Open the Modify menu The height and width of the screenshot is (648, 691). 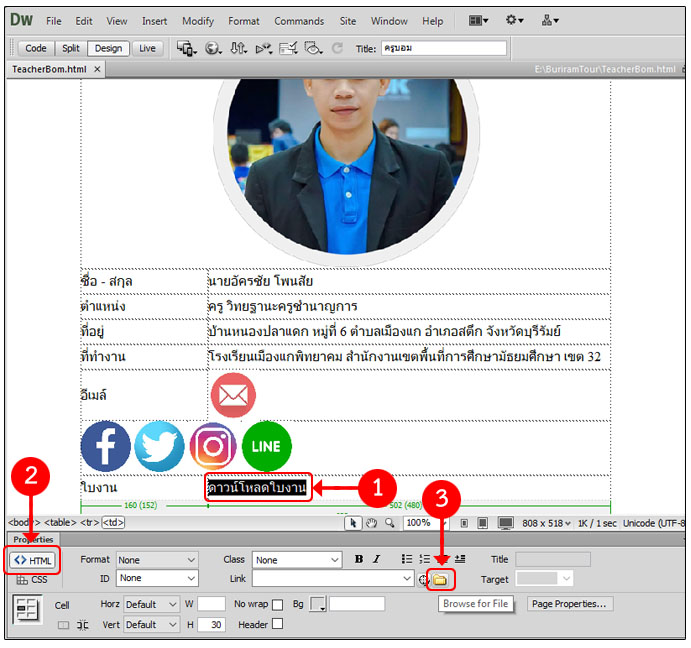198,21
